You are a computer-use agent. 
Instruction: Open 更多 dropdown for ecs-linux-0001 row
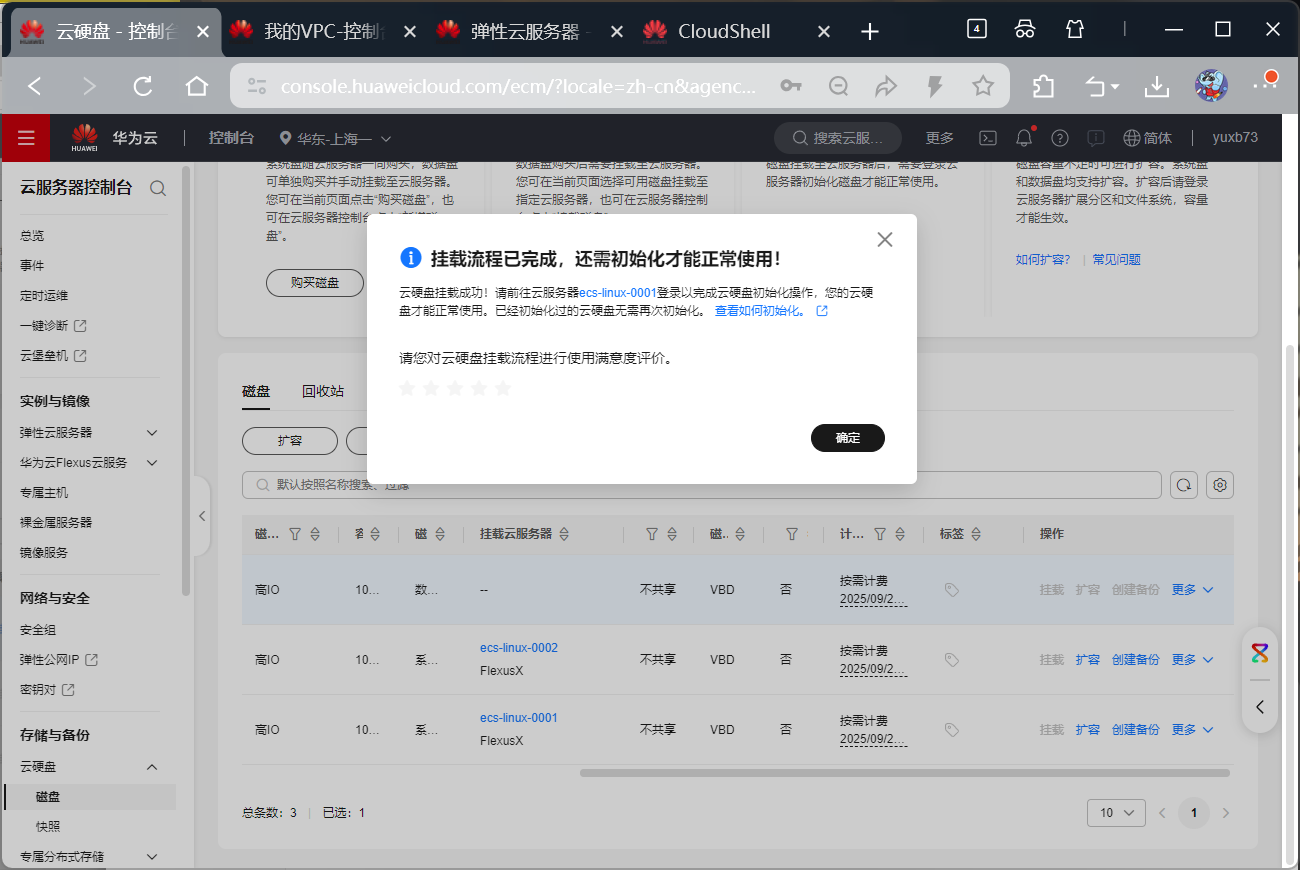1192,730
